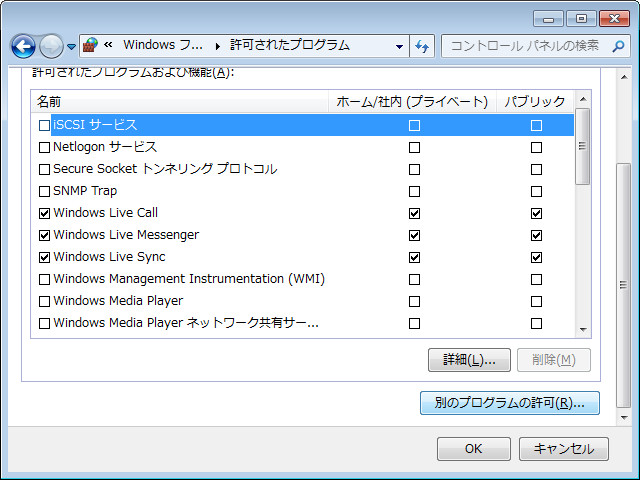The image size is (640, 480).
Task: Open the arrow after the Windows フ... breadcrumb
Action: pyautogui.click(x=218, y=46)
